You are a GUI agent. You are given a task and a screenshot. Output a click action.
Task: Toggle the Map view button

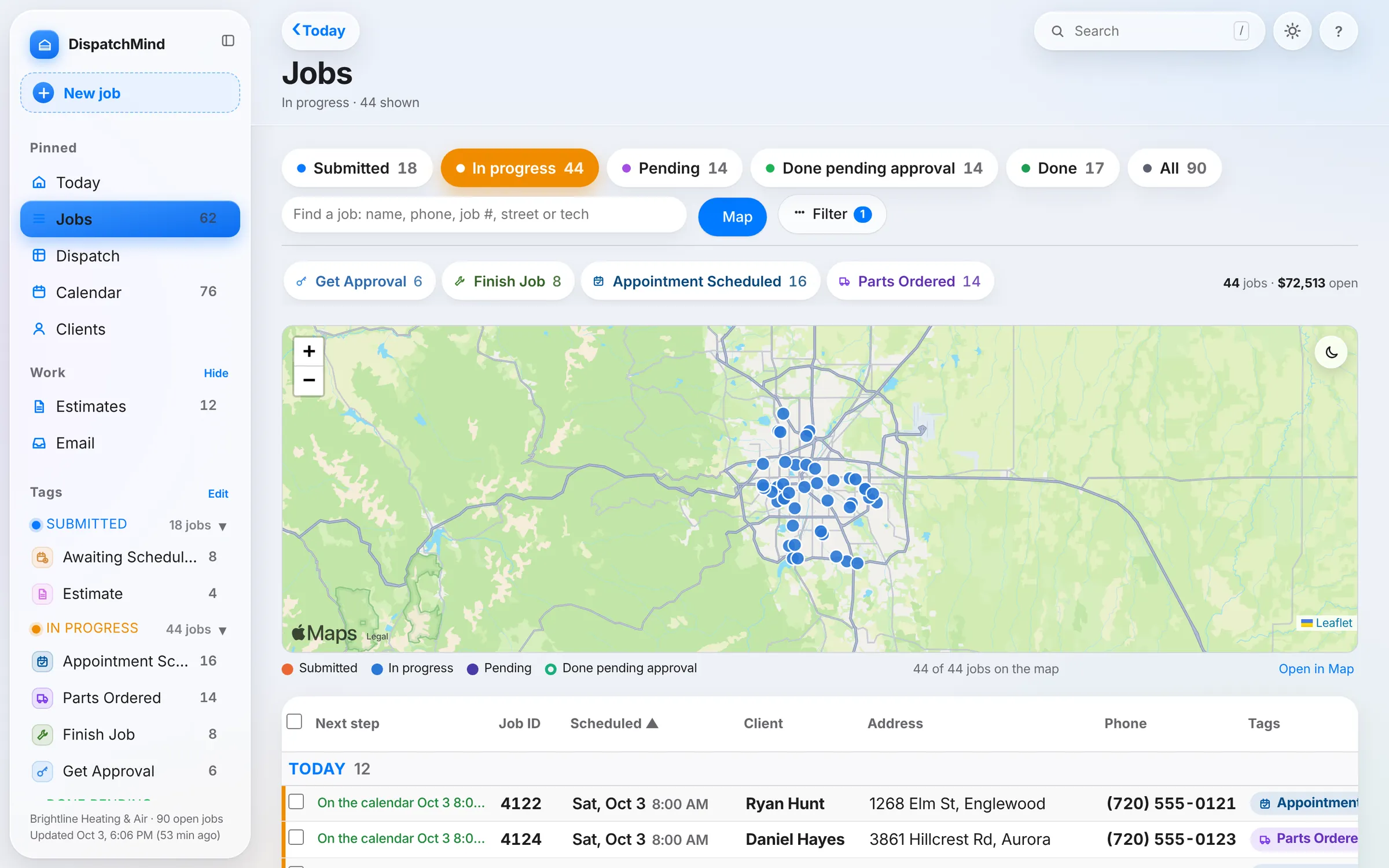point(732,217)
